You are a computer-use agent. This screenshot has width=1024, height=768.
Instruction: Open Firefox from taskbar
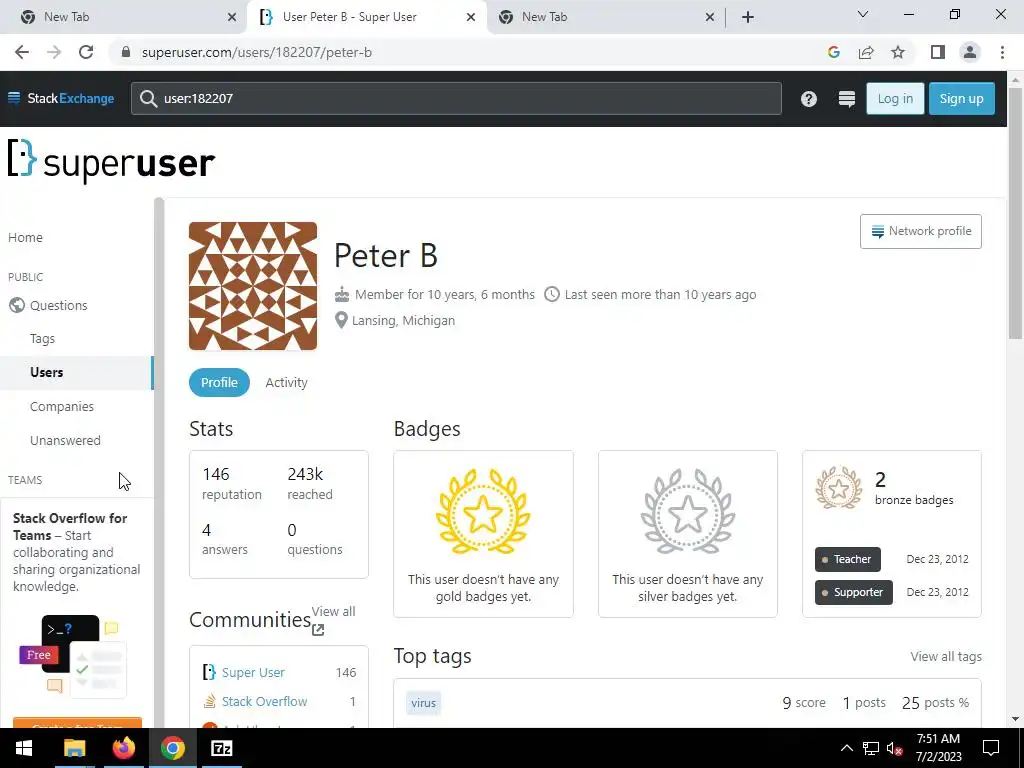123,748
